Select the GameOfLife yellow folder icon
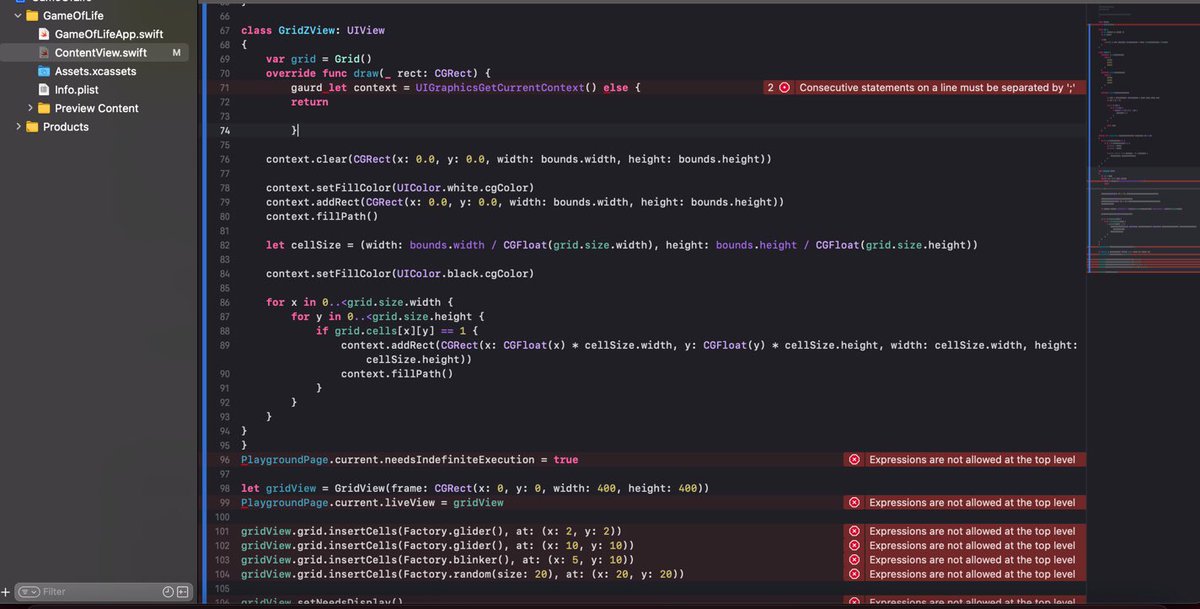Viewport: 1200px width, 609px height. click(32, 15)
